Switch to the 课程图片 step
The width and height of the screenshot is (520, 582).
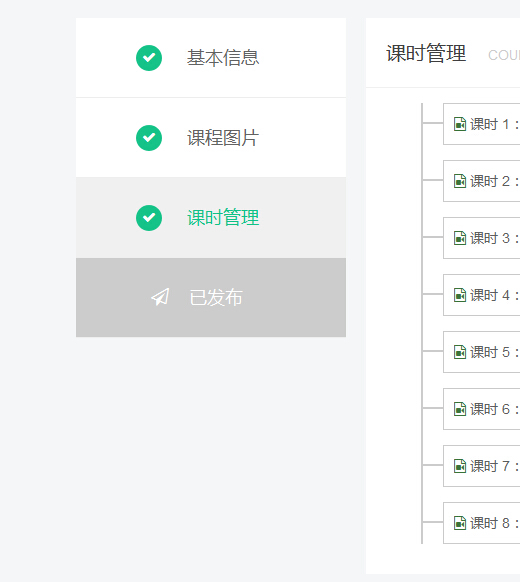click(211, 138)
